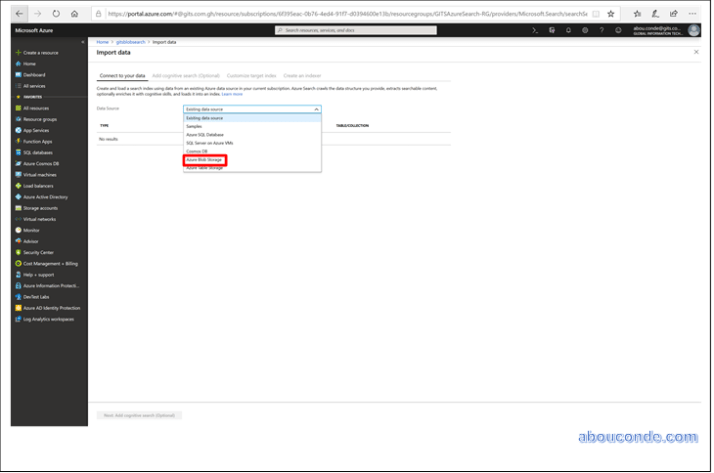Expand the Data Source dropdown box

click(x=252, y=108)
